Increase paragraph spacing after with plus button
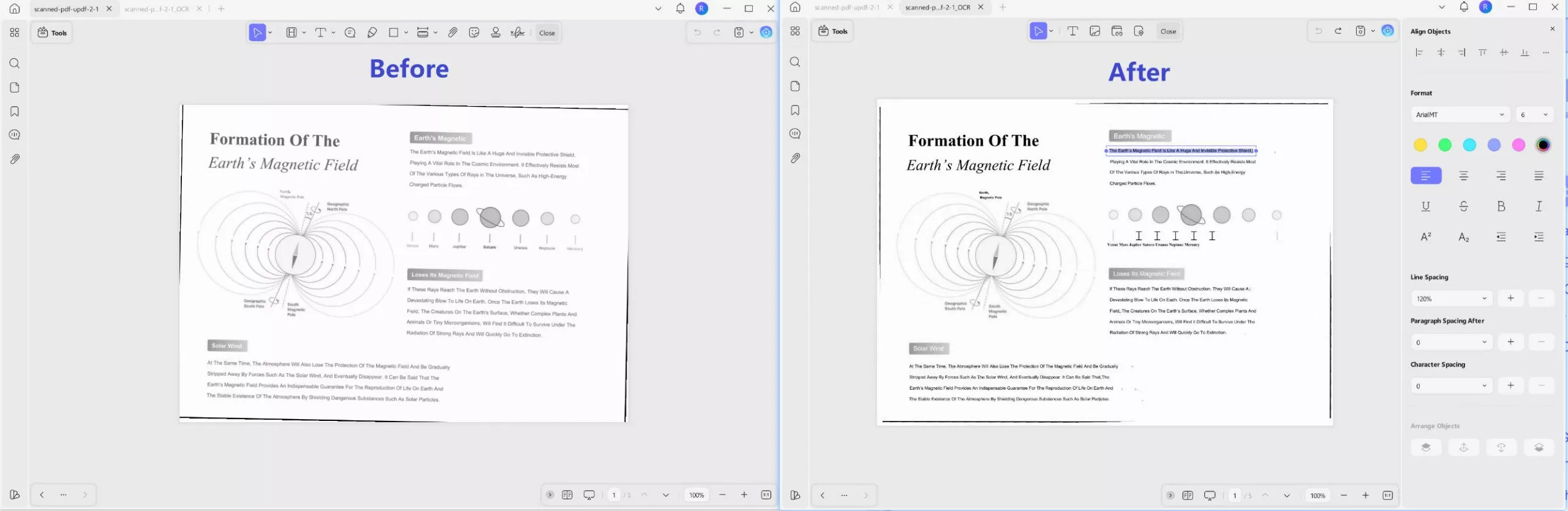The width and height of the screenshot is (1568, 511). [1510, 342]
